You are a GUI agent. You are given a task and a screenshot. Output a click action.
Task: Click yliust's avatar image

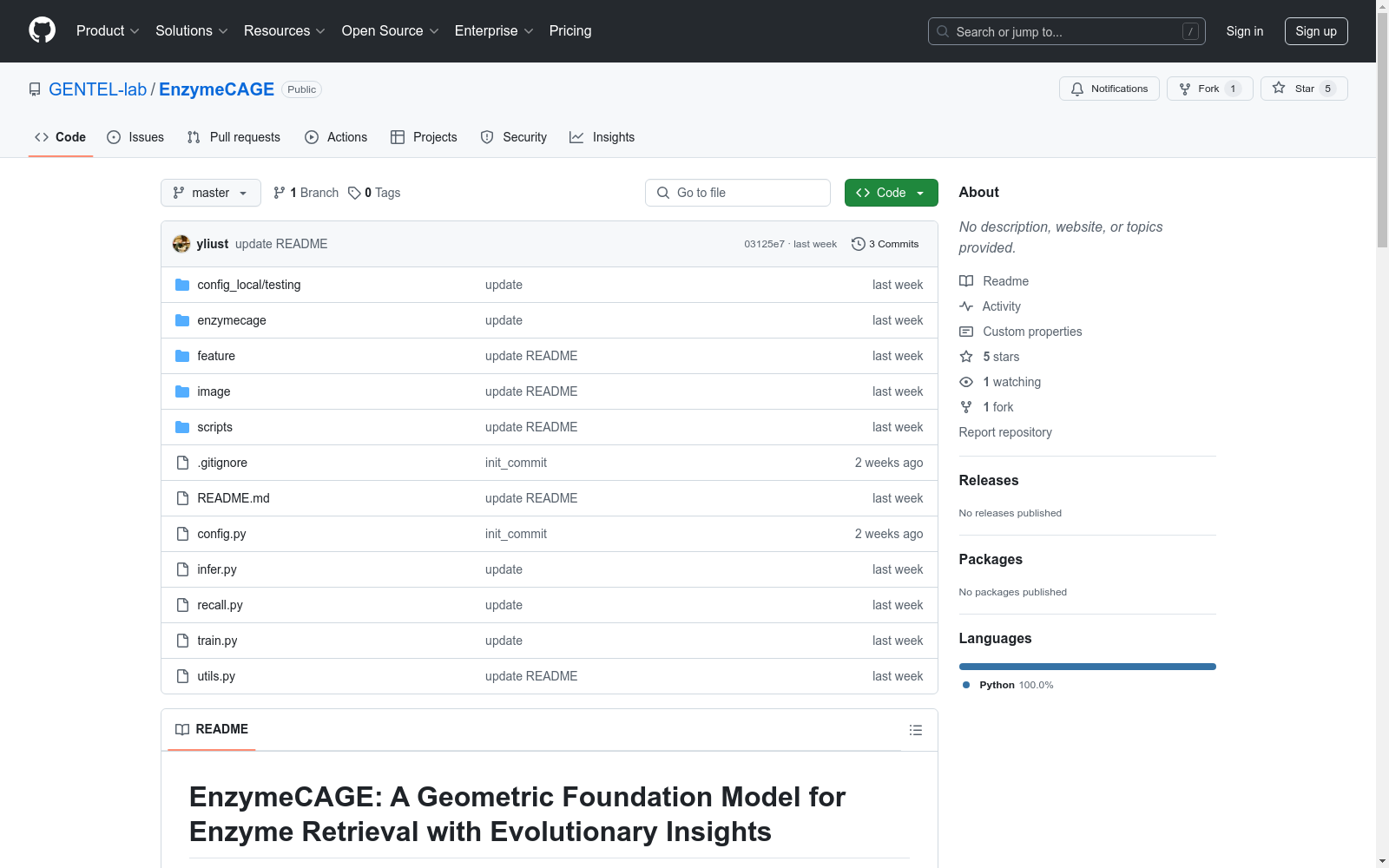click(x=181, y=244)
